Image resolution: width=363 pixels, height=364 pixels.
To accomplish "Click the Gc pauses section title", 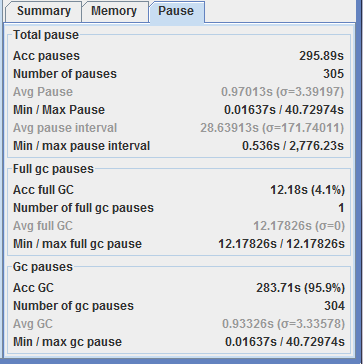I will 43,267.
